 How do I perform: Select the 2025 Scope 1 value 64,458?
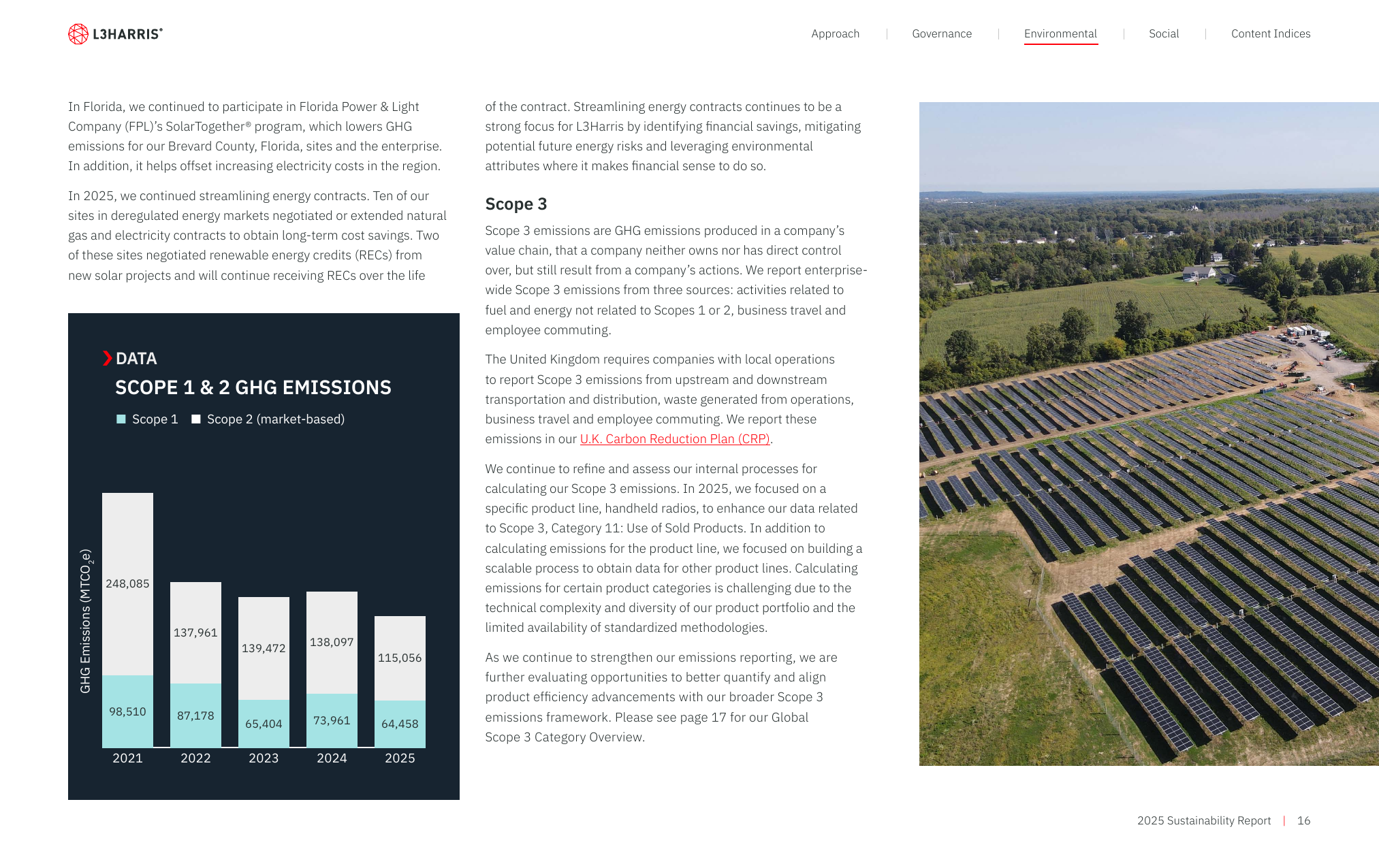[x=400, y=724]
